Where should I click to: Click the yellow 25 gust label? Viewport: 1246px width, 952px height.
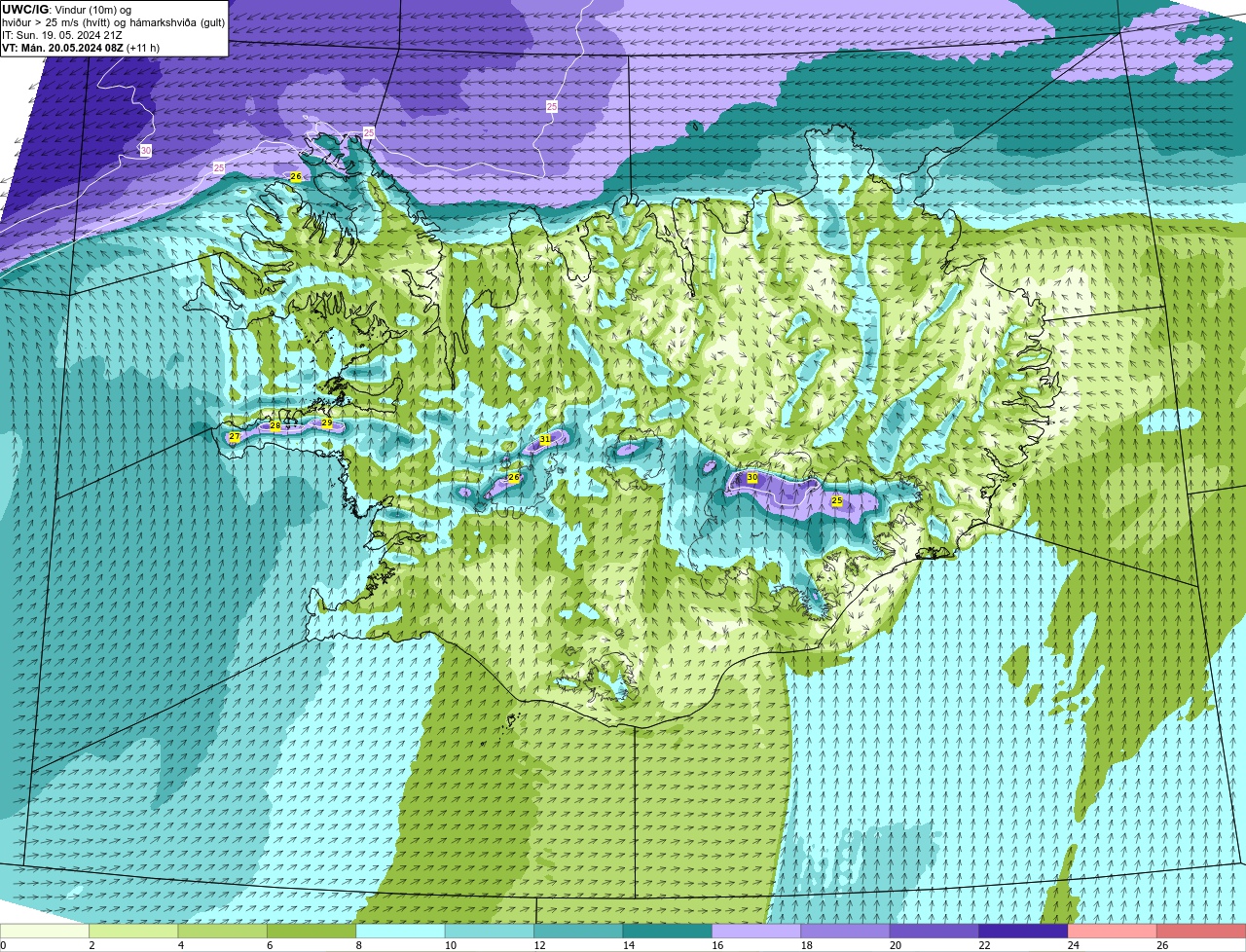[x=837, y=500]
